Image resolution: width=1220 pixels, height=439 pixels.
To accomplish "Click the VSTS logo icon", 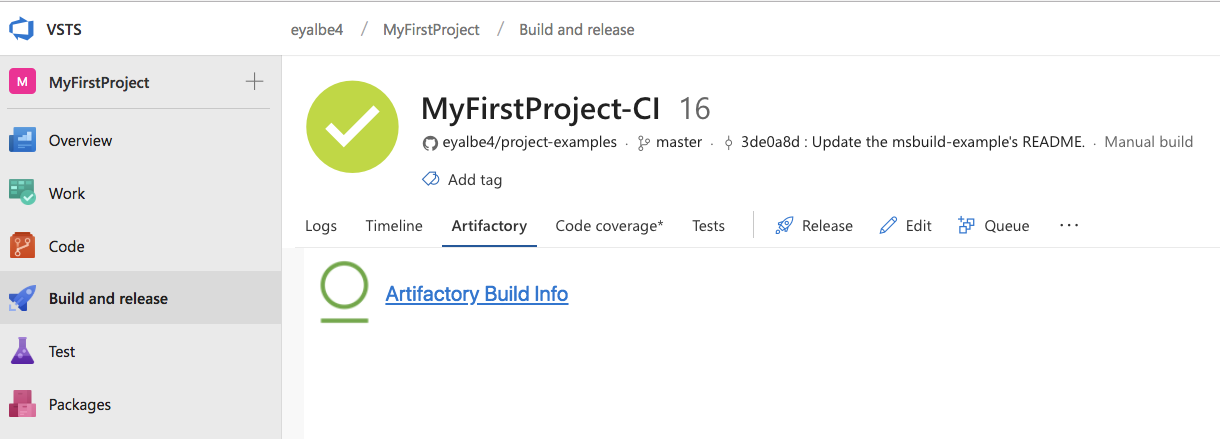I will pos(22,29).
